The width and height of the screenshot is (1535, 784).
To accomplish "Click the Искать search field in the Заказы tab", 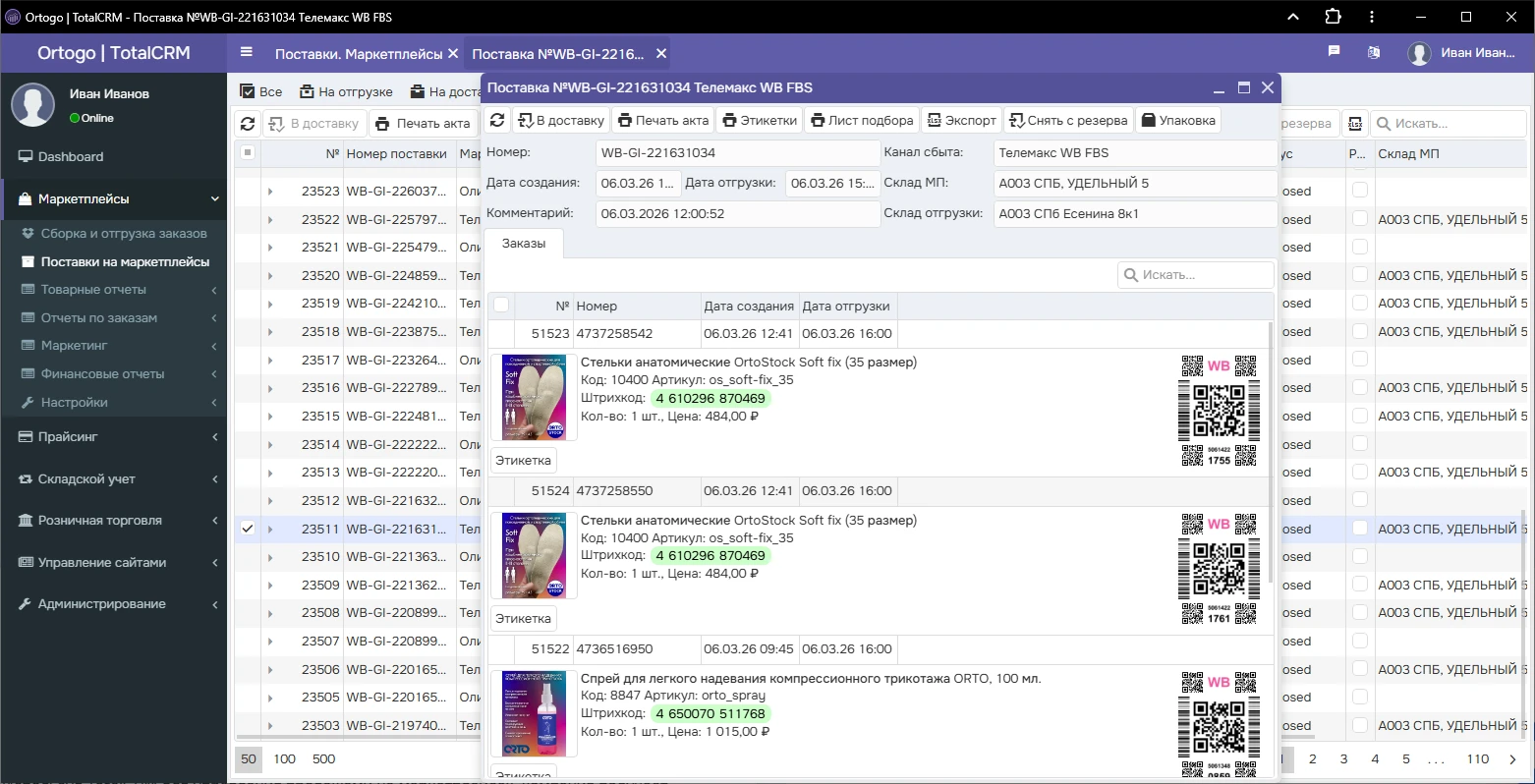I will click(x=1196, y=275).
